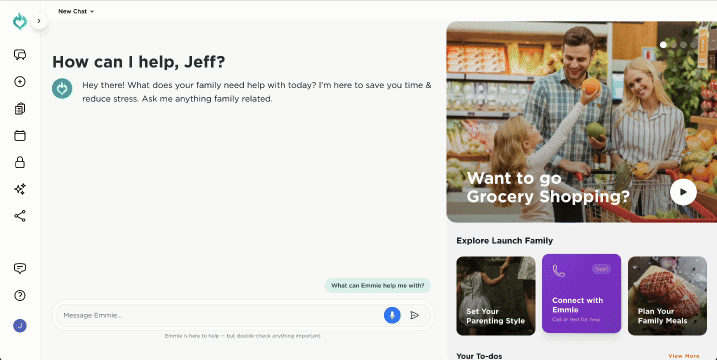Start voice input with microphone button
Viewport: 717px width, 360px height.
(x=392, y=315)
